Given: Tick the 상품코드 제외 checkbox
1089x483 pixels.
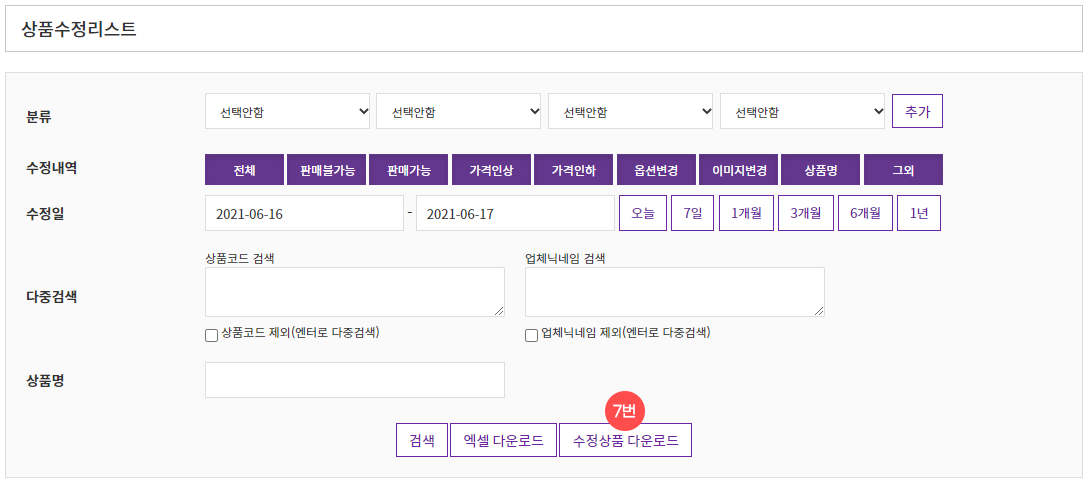Looking at the screenshot, I should (x=211, y=335).
